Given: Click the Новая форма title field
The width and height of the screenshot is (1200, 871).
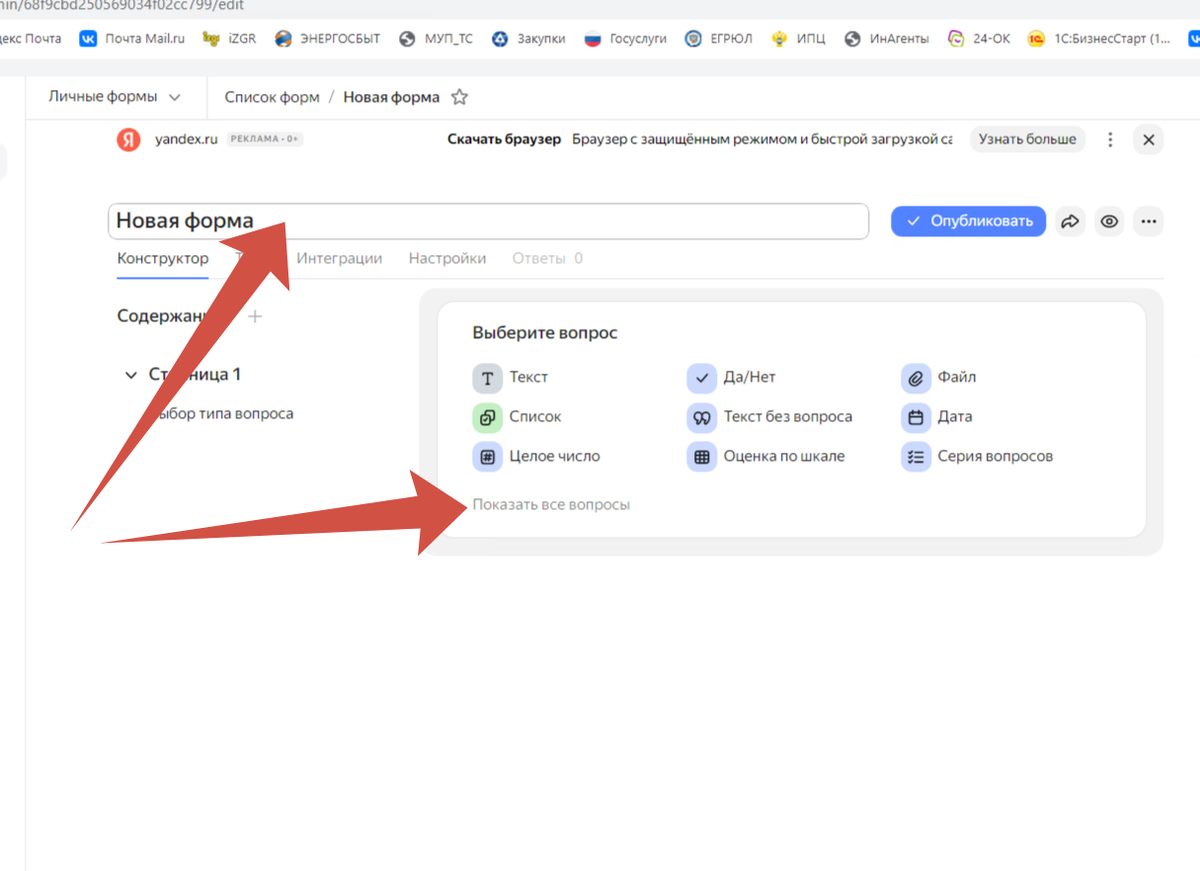Looking at the screenshot, I should point(488,221).
